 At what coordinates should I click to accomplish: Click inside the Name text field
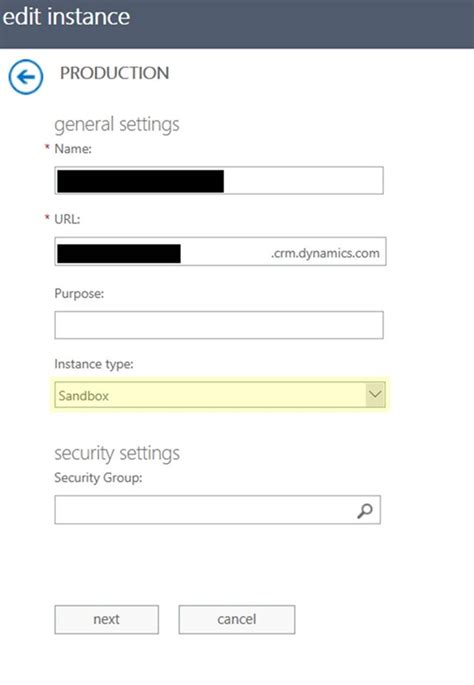coord(219,180)
